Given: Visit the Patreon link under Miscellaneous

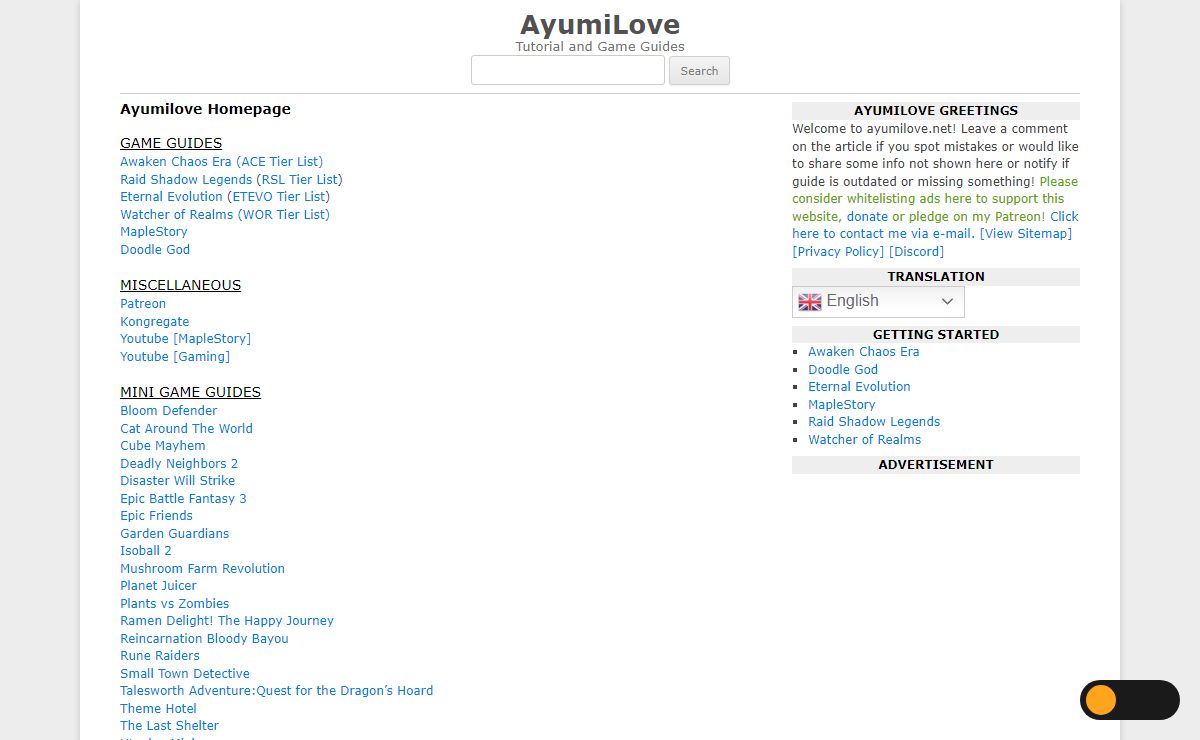Looking at the screenshot, I should click(143, 304).
